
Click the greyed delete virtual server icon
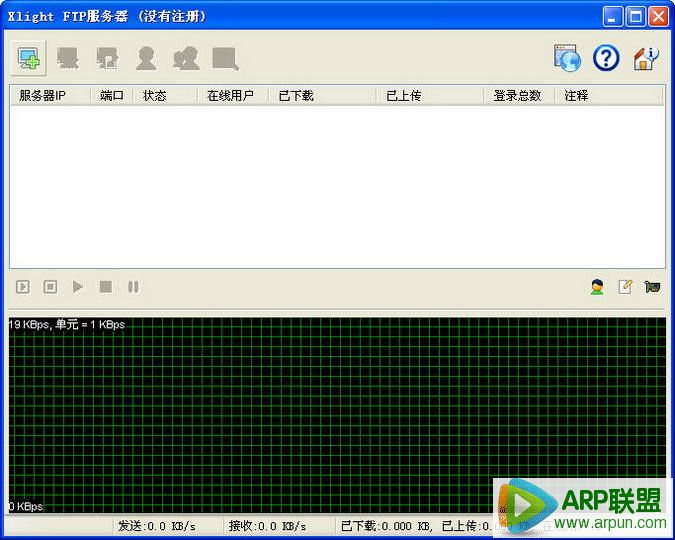68,58
